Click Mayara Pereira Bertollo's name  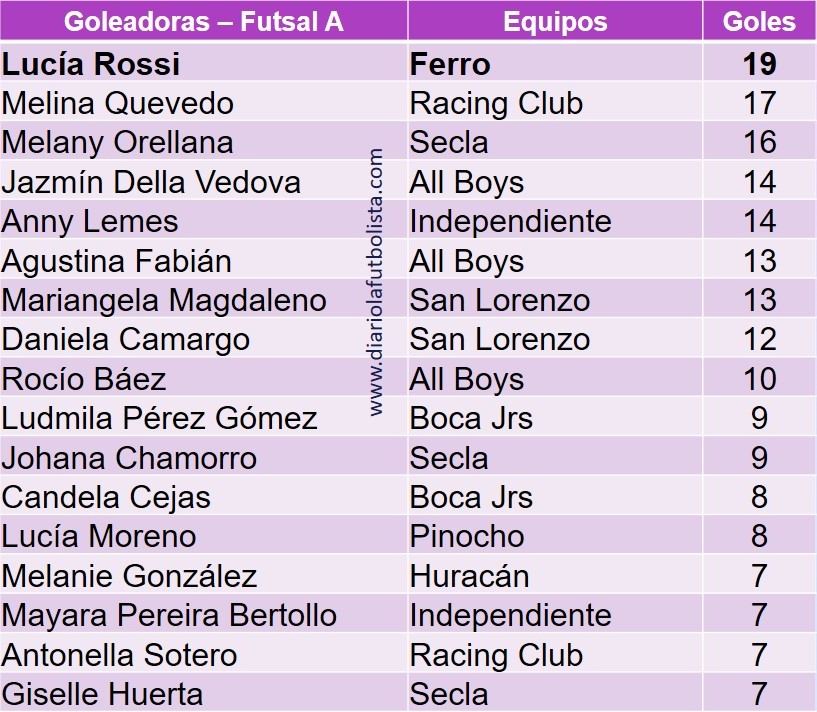coord(169,615)
